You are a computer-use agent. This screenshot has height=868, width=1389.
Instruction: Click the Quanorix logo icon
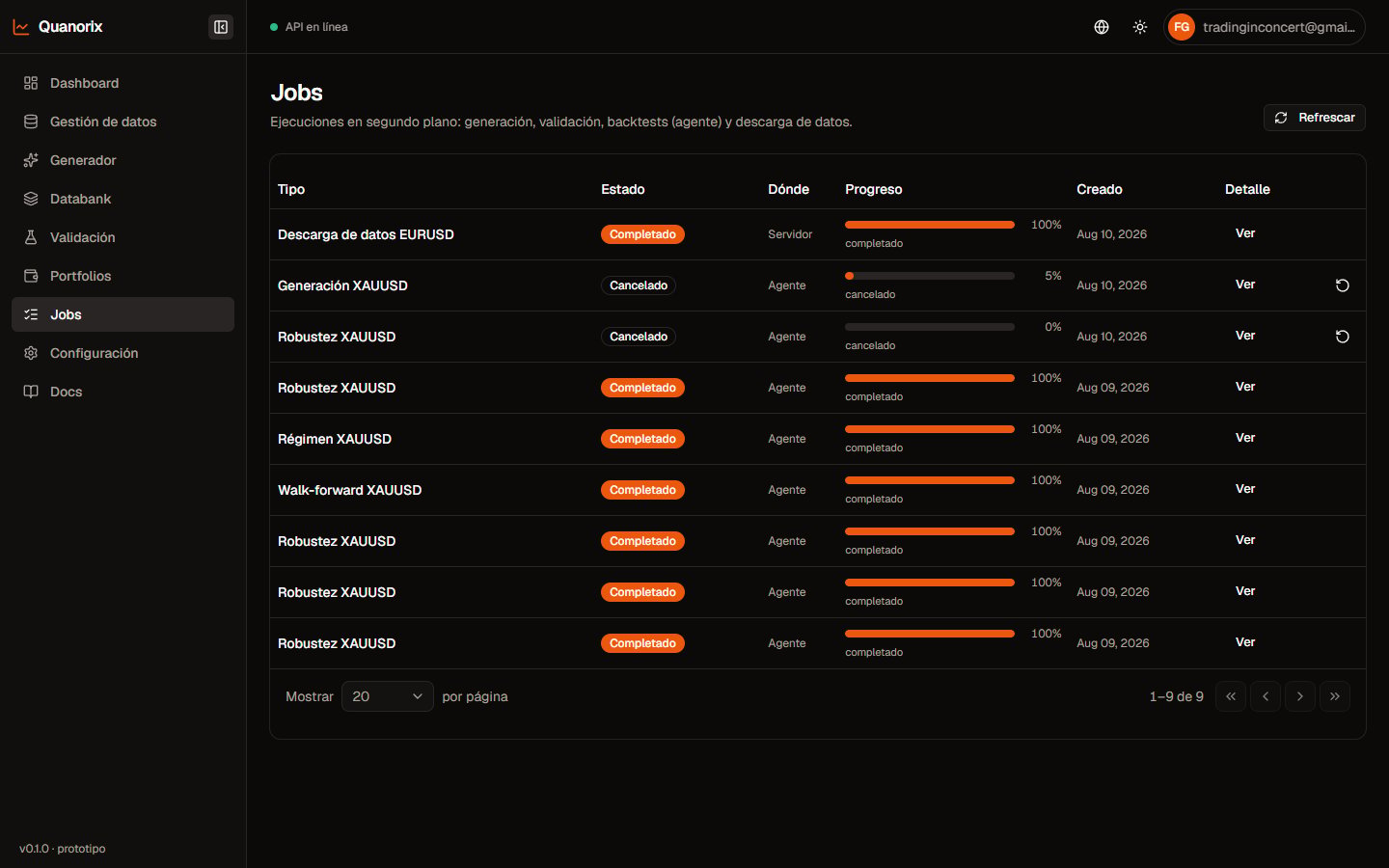coord(21,27)
